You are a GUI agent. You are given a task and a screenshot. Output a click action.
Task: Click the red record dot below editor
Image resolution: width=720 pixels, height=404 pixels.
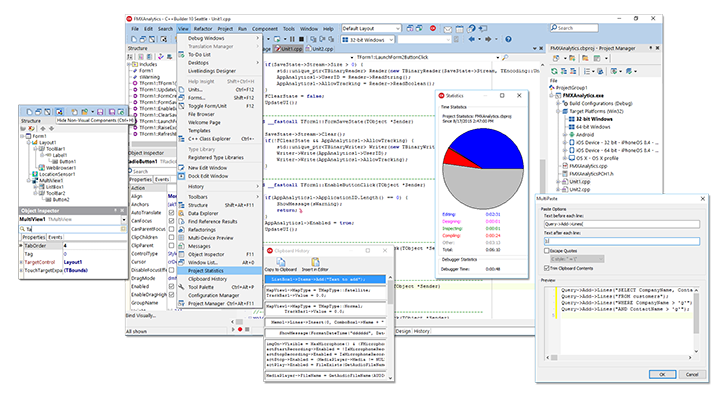(x=240, y=330)
